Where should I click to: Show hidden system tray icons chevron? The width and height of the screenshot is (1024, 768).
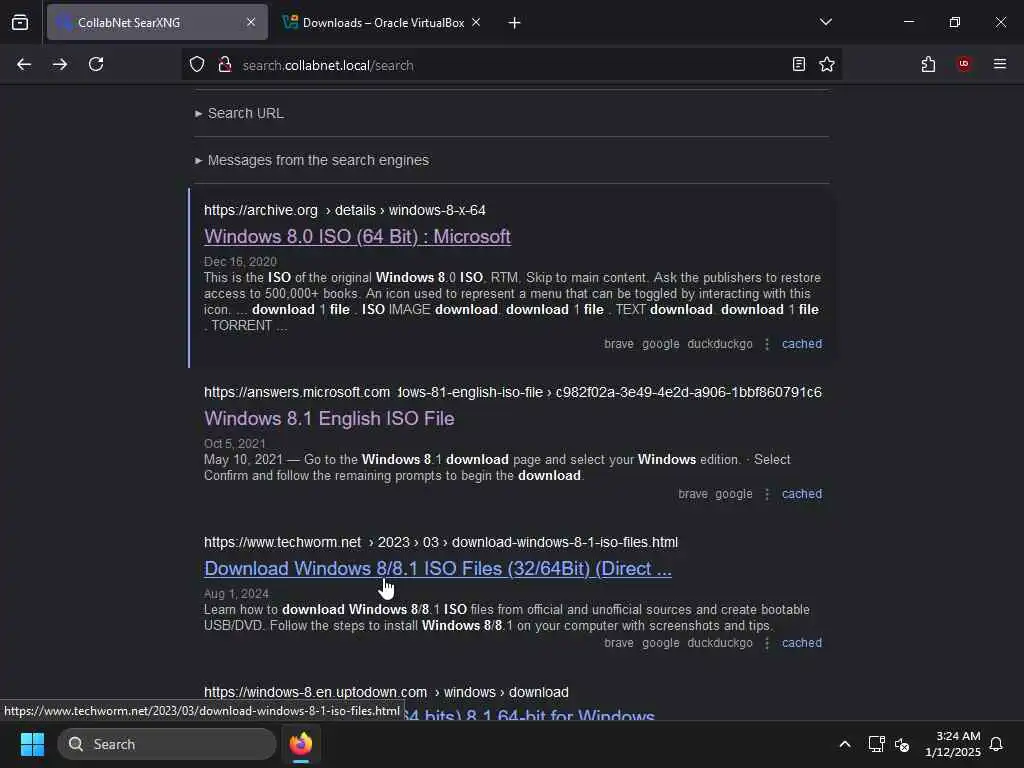click(844, 744)
